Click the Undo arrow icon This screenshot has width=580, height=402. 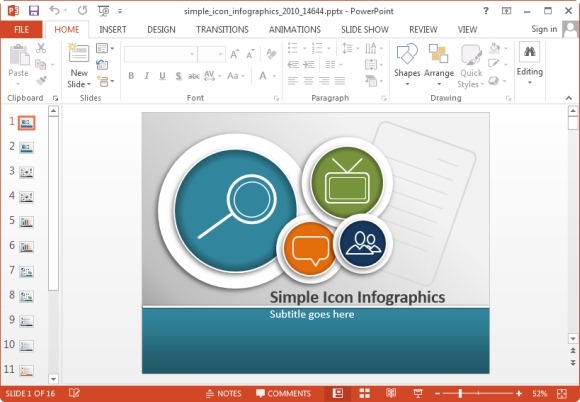point(55,11)
